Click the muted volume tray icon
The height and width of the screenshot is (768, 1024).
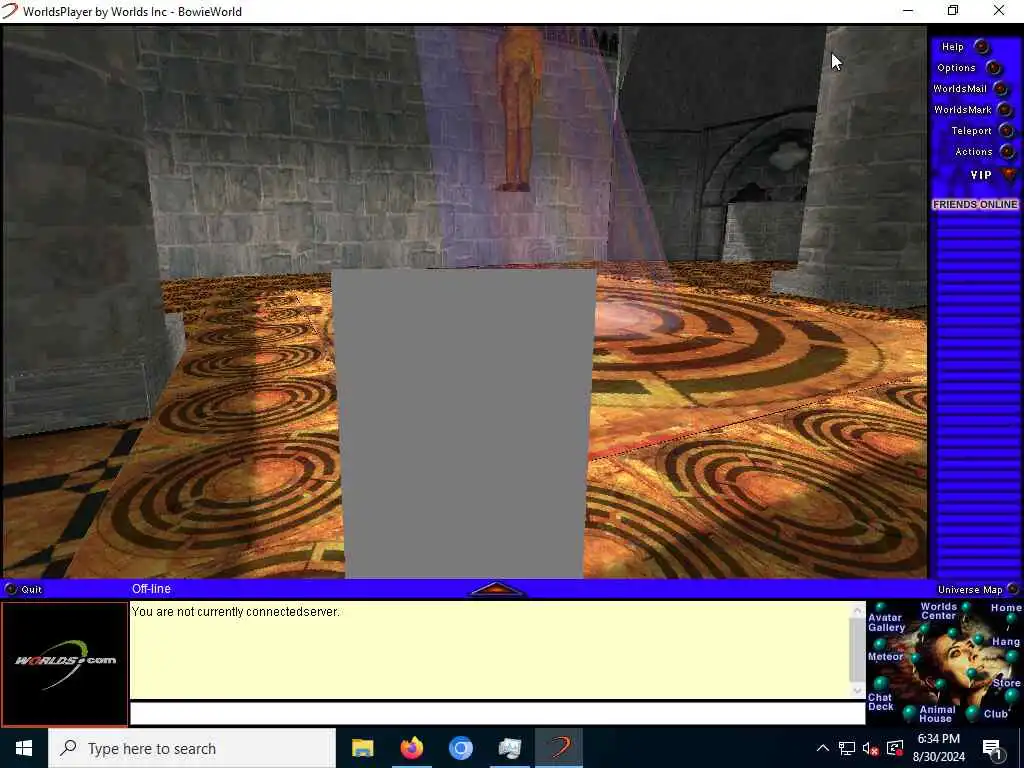(871, 748)
